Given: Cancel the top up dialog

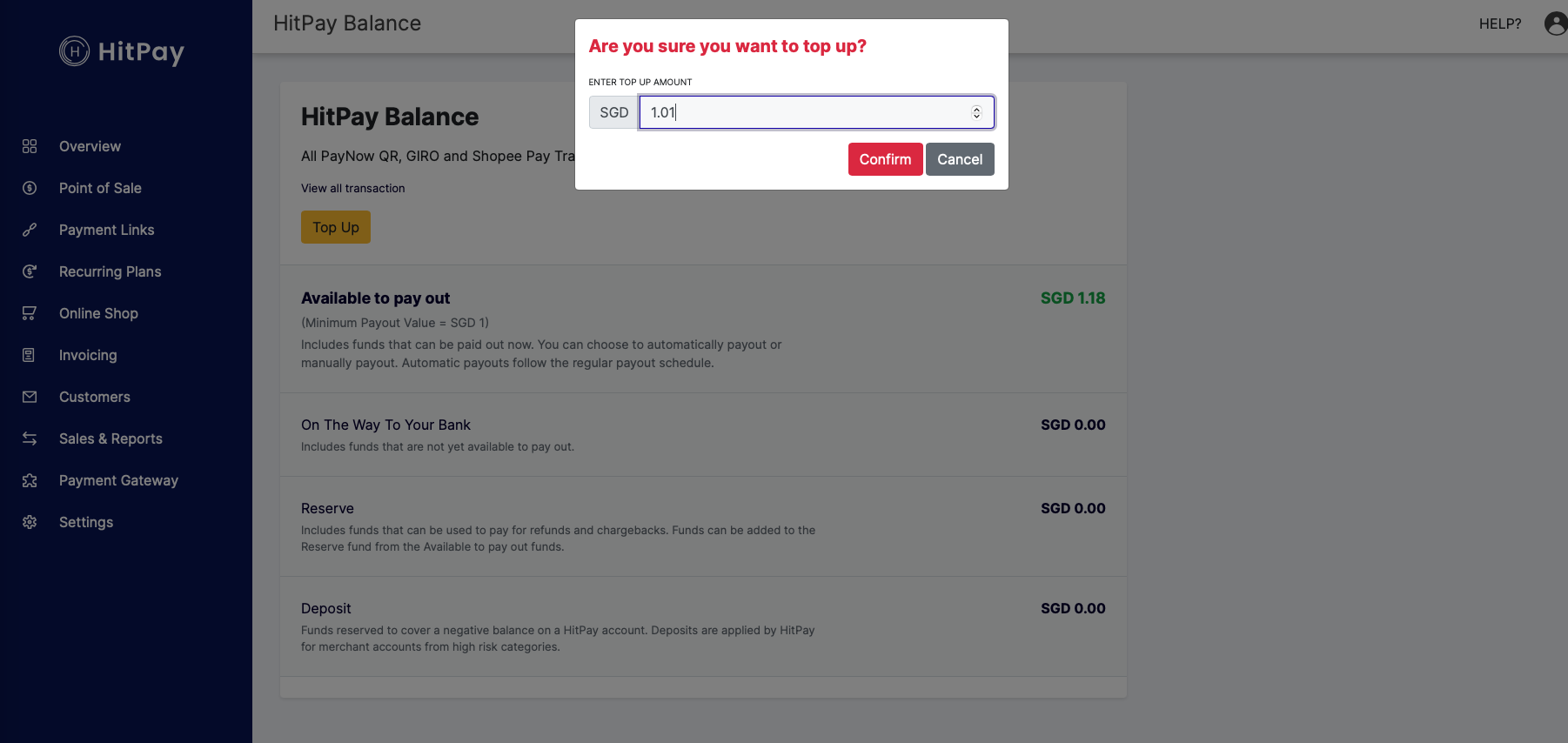Looking at the screenshot, I should 960,159.
